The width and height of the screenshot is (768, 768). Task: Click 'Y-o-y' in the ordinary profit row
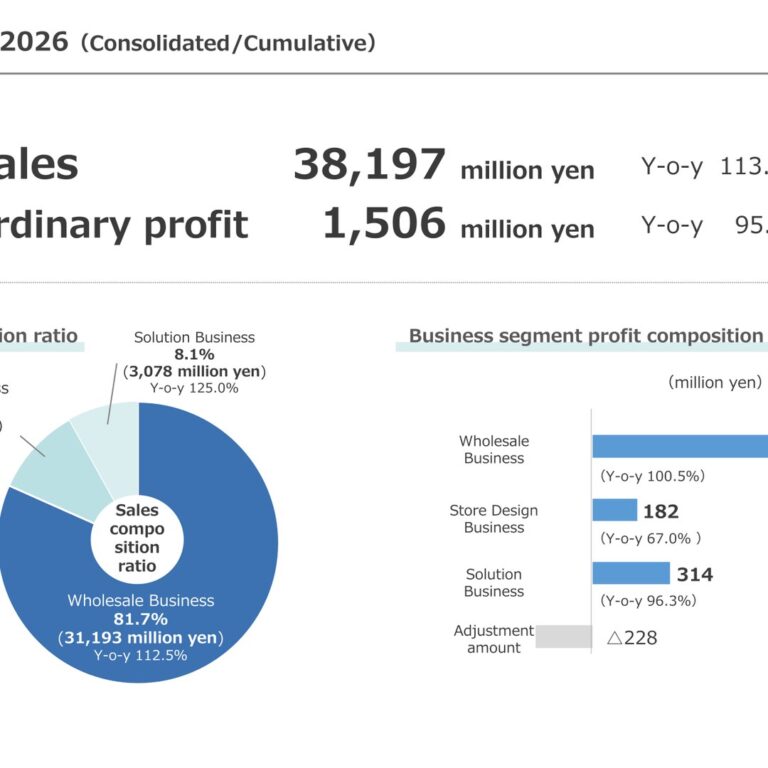[x=672, y=226]
